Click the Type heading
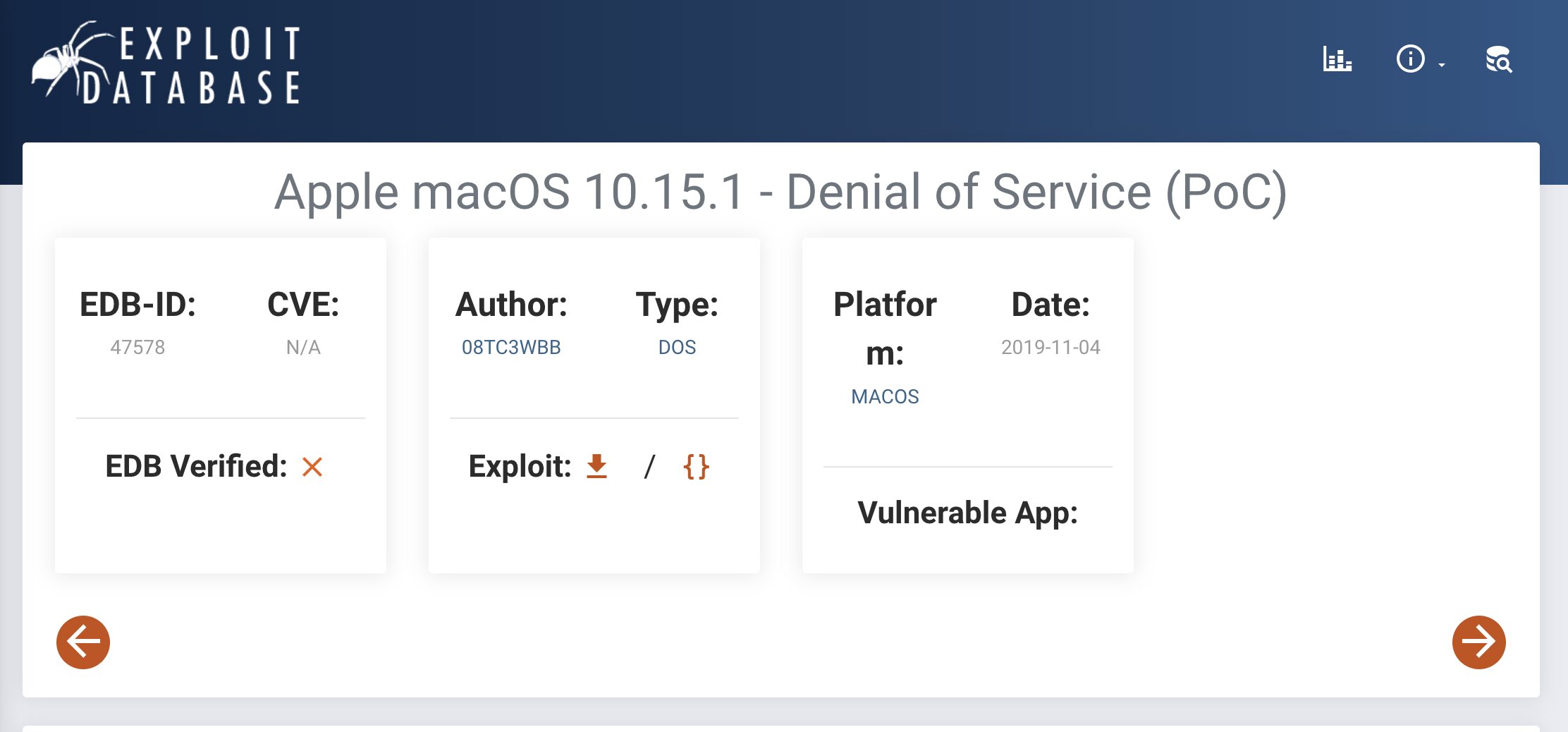The height and width of the screenshot is (732, 1568). click(677, 305)
